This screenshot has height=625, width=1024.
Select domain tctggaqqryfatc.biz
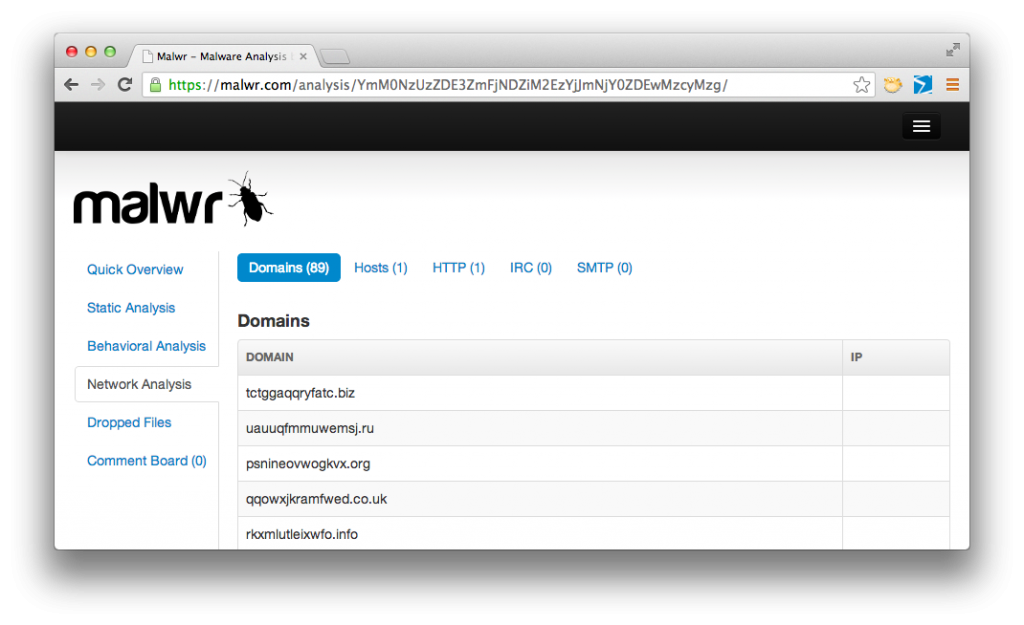tap(300, 393)
